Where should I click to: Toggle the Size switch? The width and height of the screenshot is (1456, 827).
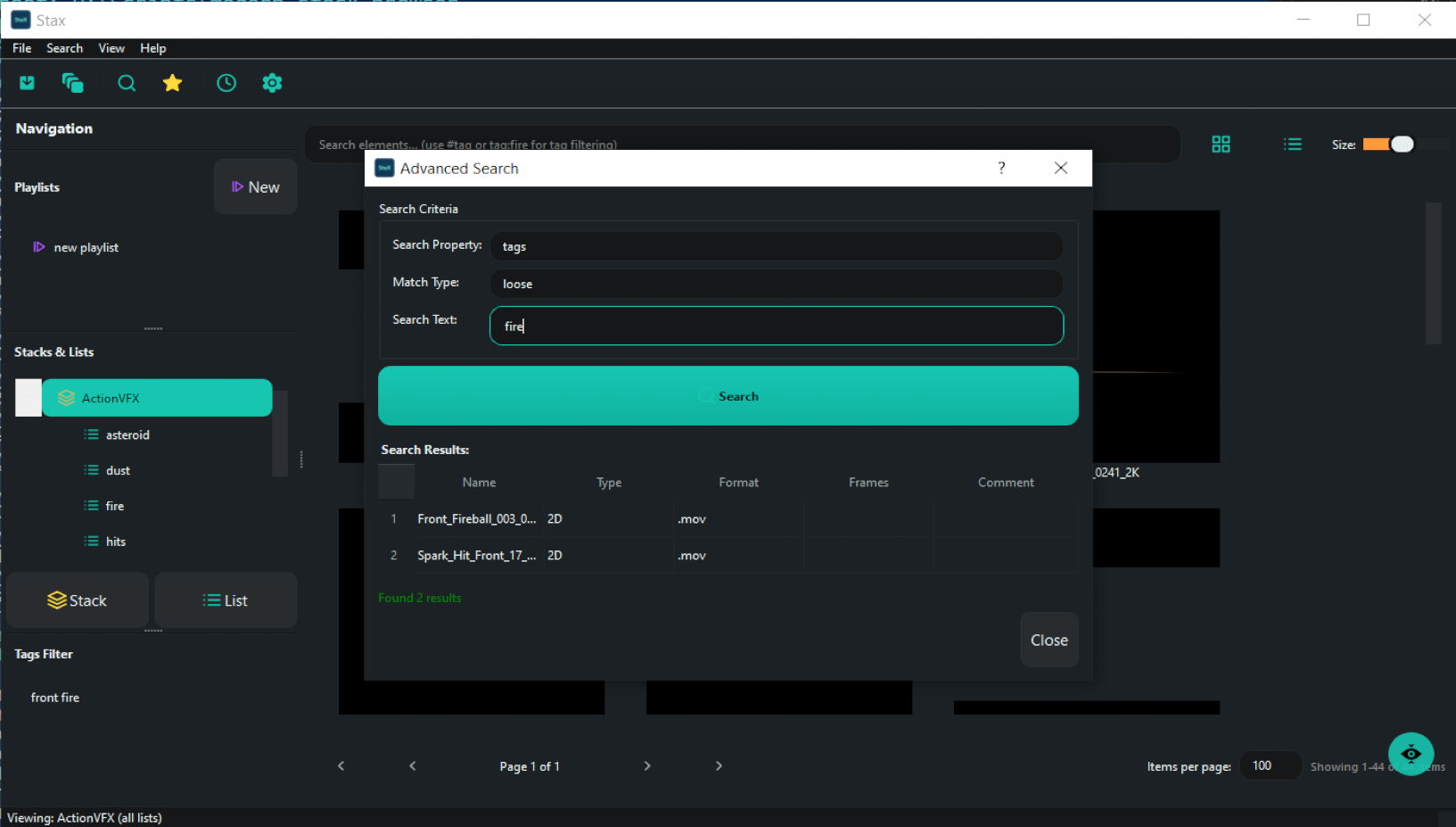click(x=1388, y=145)
